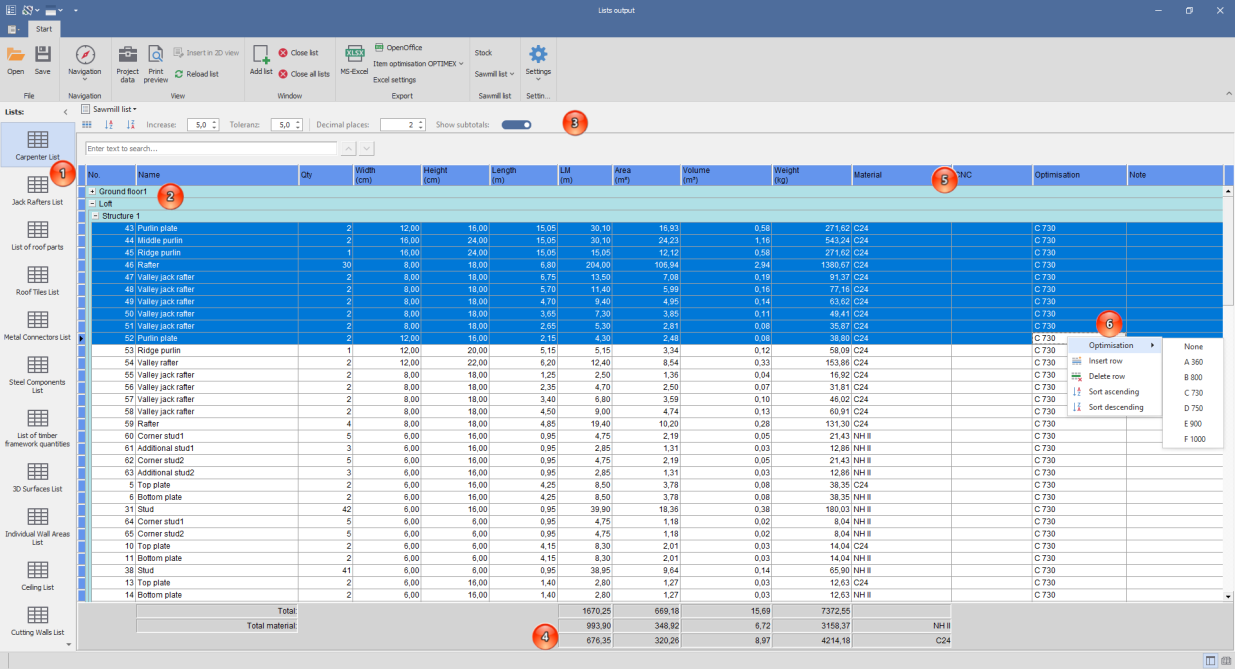Click Stock button in Sawmill list group

483,52
